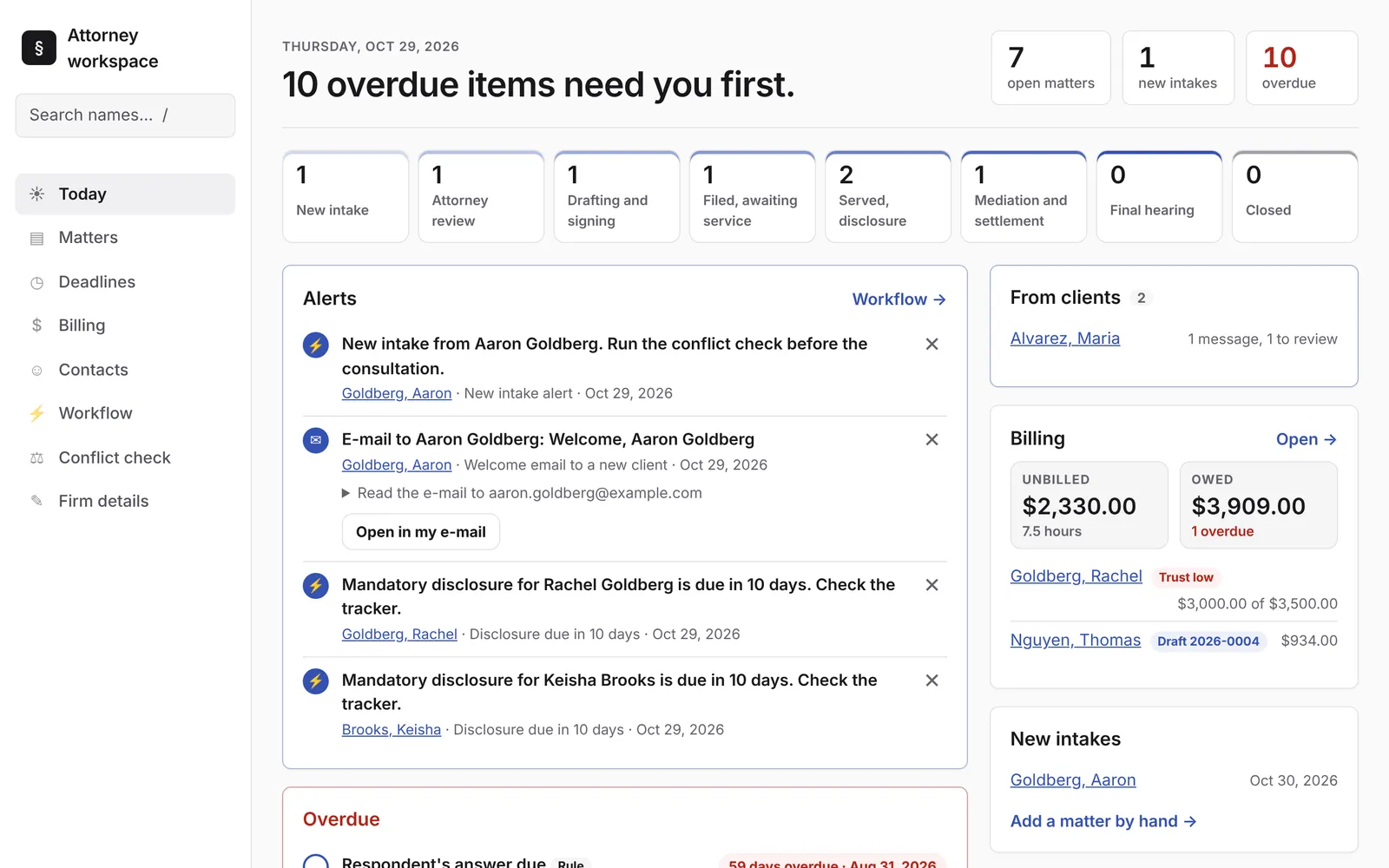Click the Workflow lightning icon in sidebar

[36, 413]
